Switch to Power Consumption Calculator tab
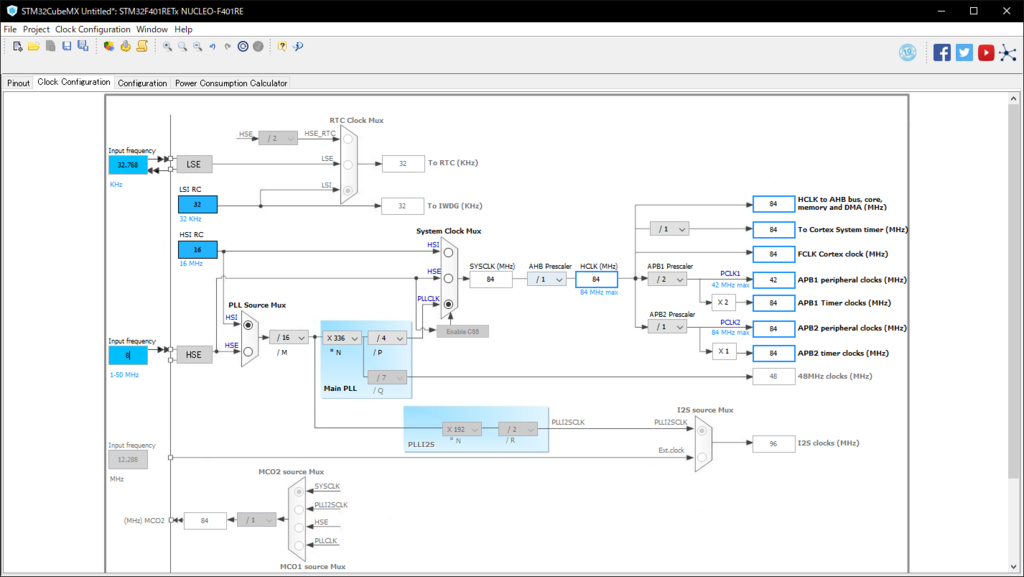Screen dimensions: 1024x577 231,83
